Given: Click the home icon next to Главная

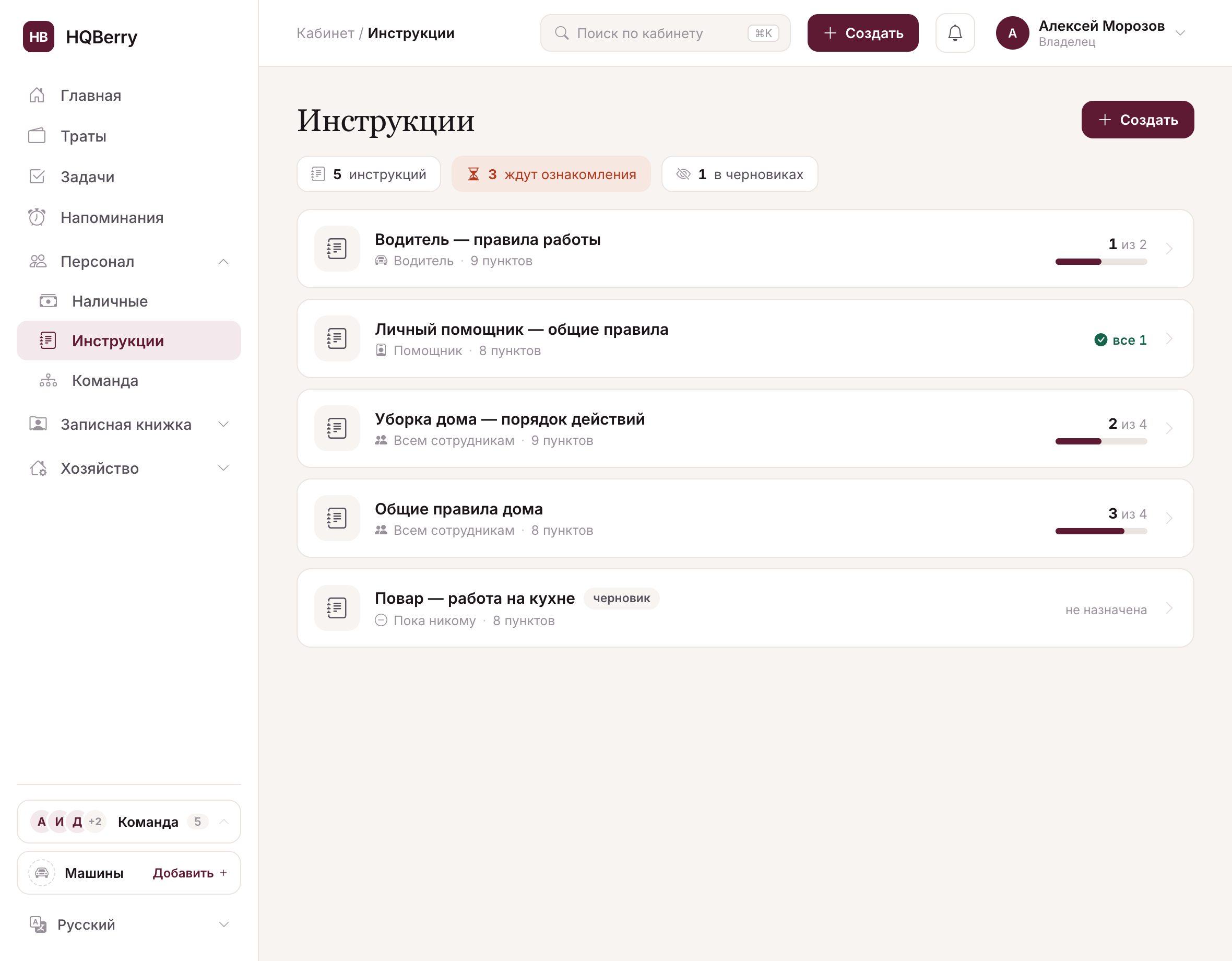Looking at the screenshot, I should point(37,96).
